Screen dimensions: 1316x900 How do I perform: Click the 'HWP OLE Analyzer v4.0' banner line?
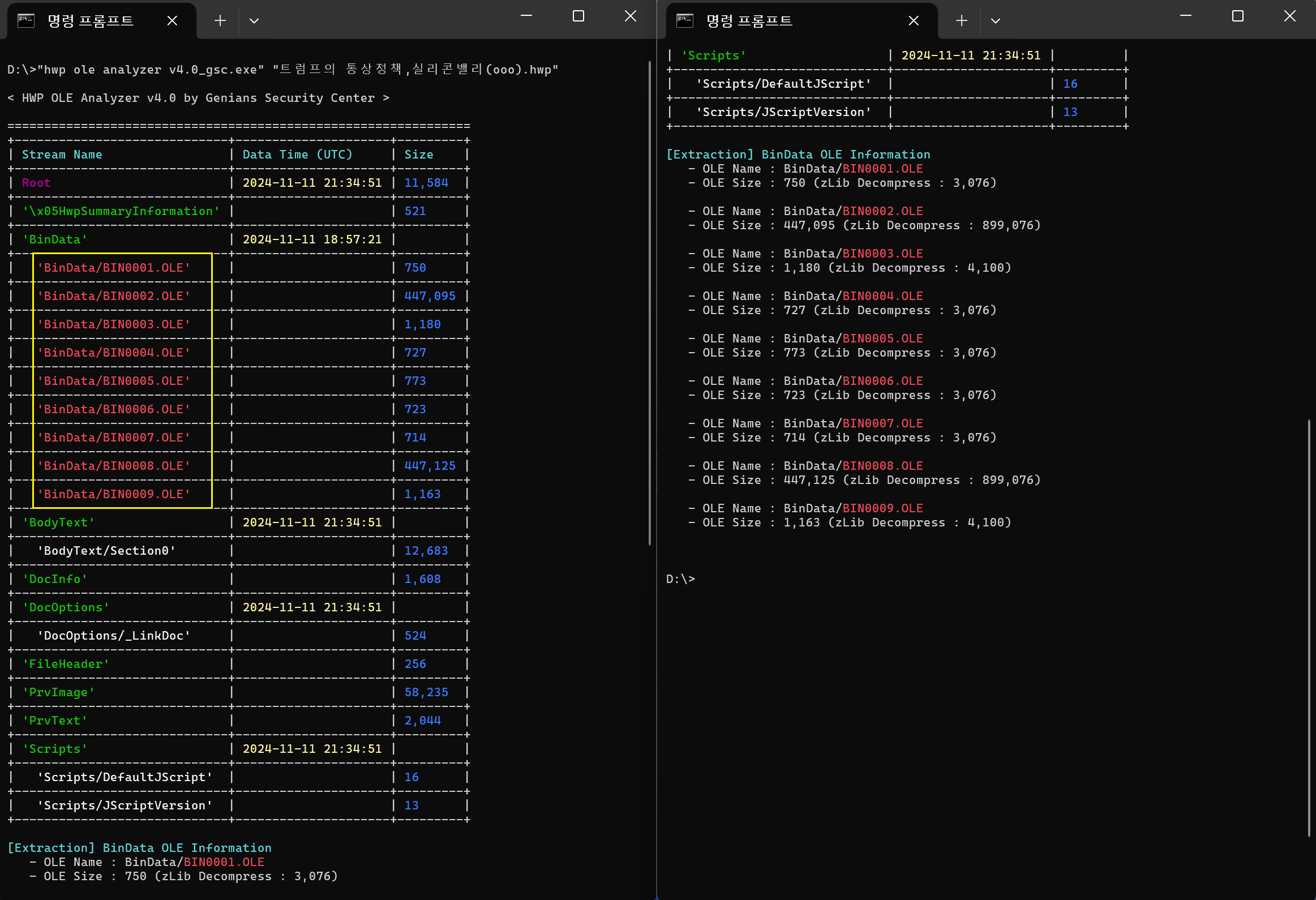pos(198,98)
